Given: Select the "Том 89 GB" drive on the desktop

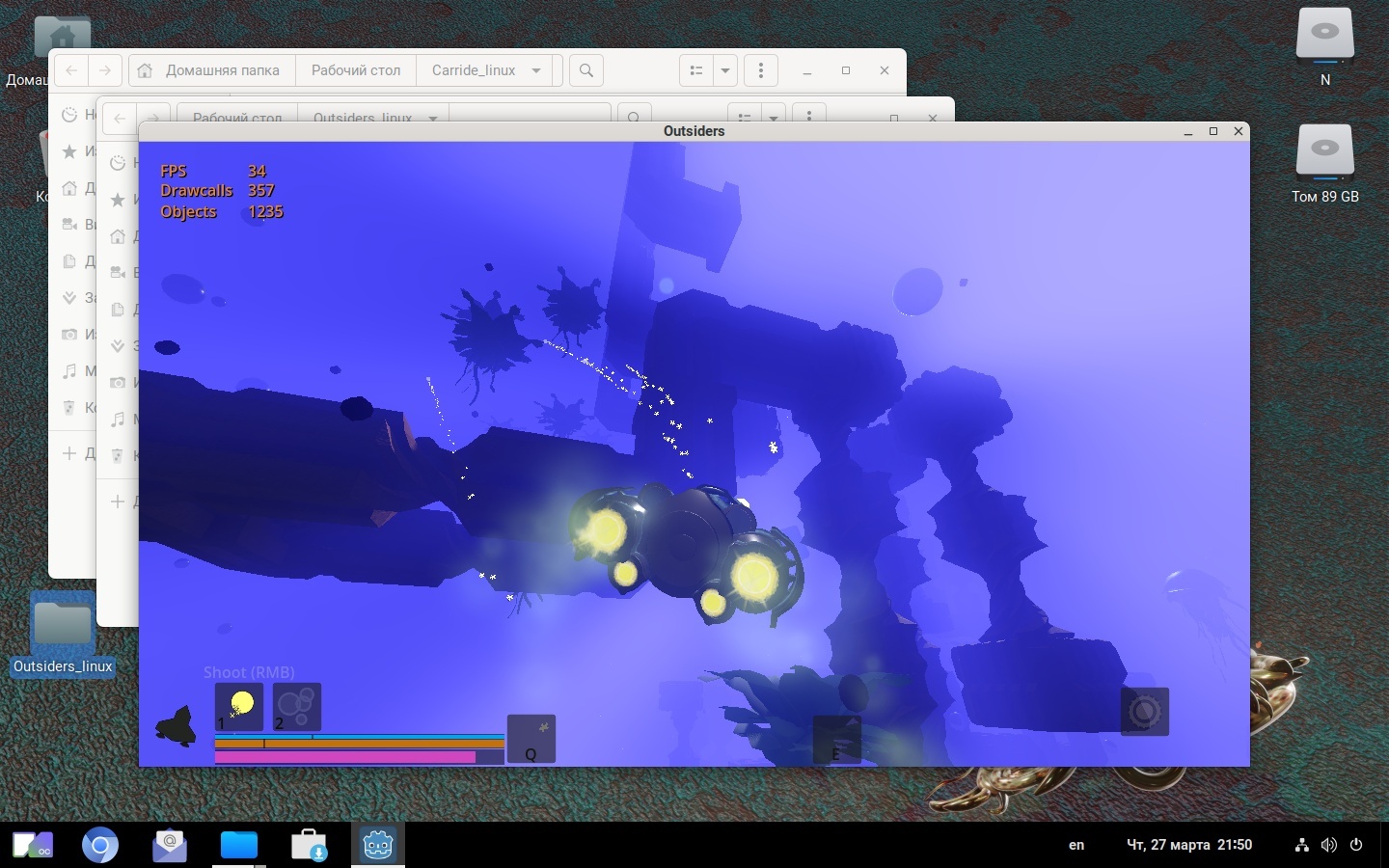Looking at the screenshot, I should pyautogui.click(x=1325, y=163).
